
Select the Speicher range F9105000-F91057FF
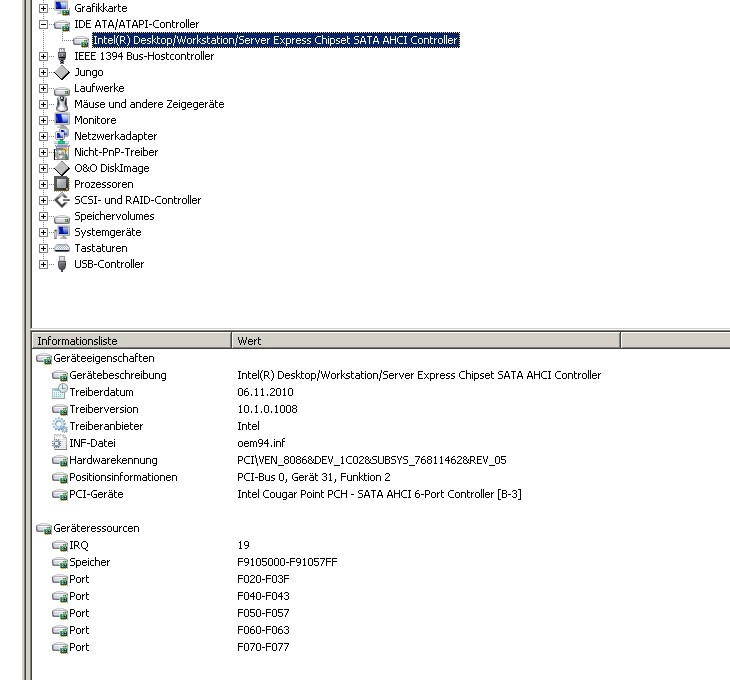287,562
